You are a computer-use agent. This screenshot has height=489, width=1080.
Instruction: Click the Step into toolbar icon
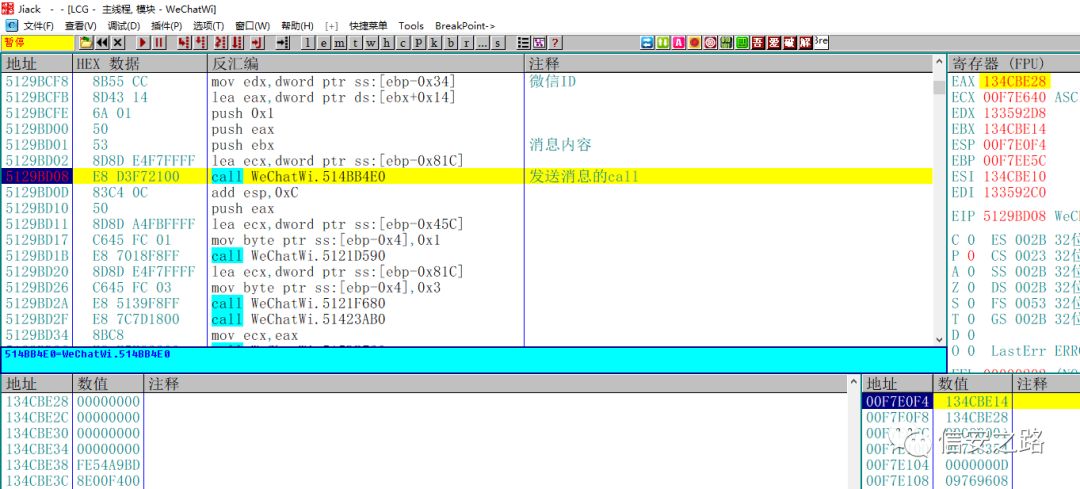pyautogui.click(x=184, y=43)
